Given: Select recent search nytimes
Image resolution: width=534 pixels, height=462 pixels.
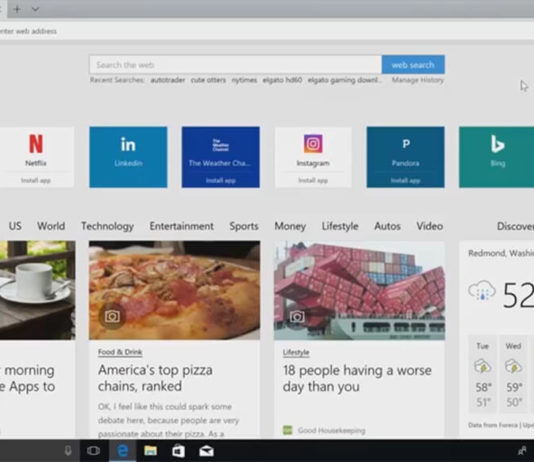Looking at the screenshot, I should 244,80.
